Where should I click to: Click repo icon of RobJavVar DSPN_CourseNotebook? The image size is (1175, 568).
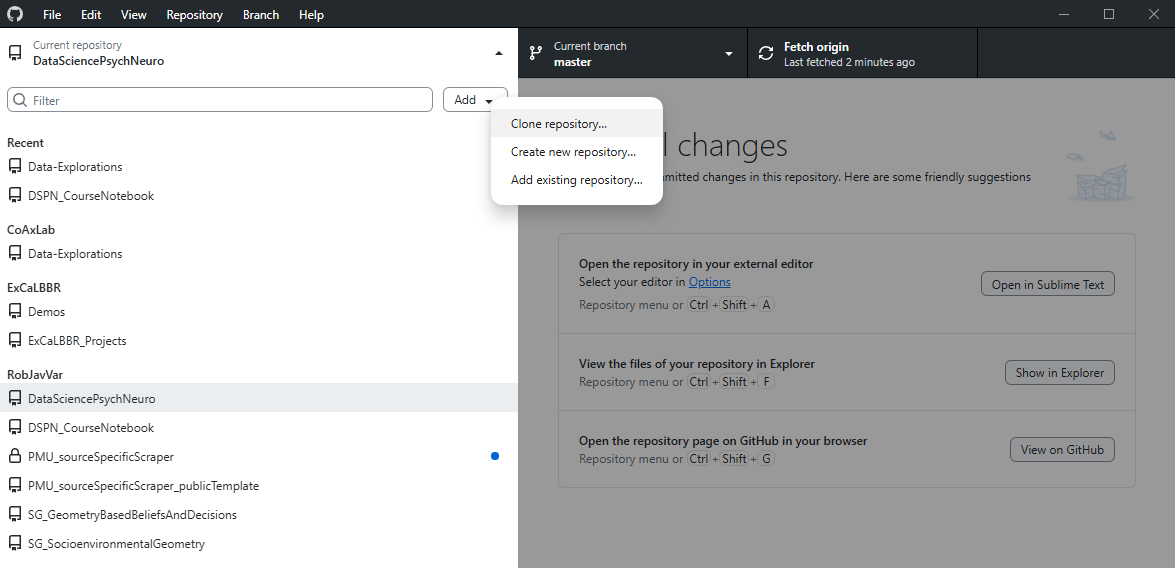click(x=14, y=427)
